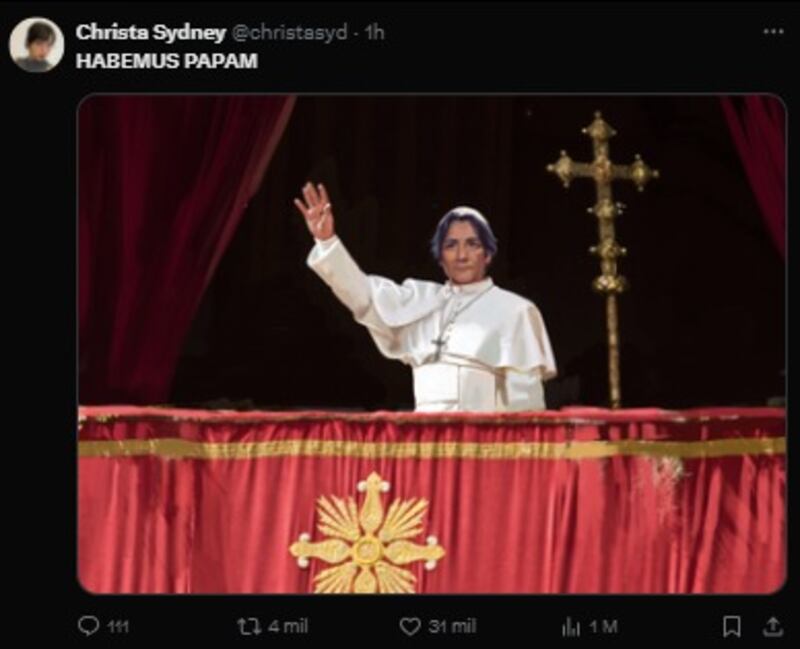Open the view analytics bar chart icon

click(571, 626)
